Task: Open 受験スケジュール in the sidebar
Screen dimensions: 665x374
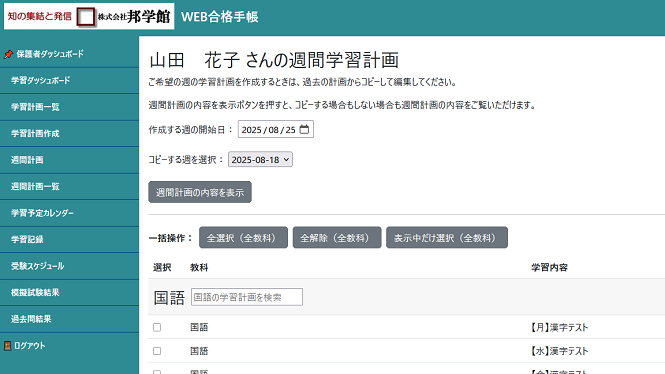Action: coord(38,266)
